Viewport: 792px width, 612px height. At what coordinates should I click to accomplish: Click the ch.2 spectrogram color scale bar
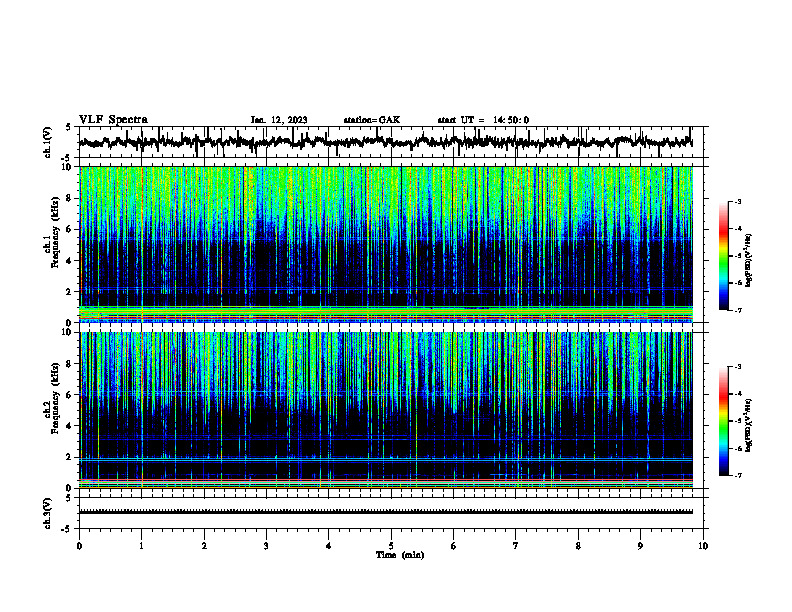[724, 421]
